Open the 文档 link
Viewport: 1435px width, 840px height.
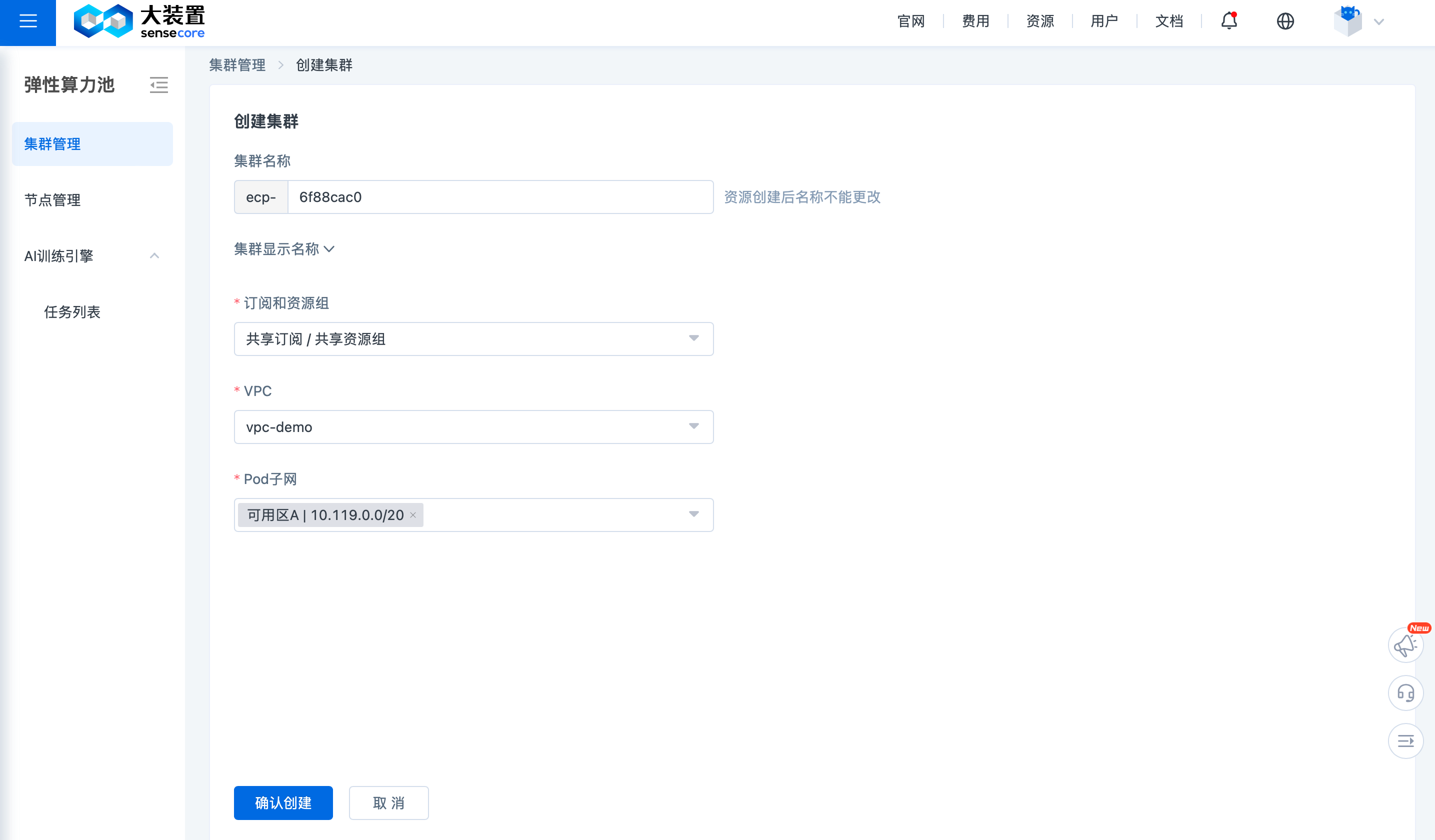[1169, 21]
